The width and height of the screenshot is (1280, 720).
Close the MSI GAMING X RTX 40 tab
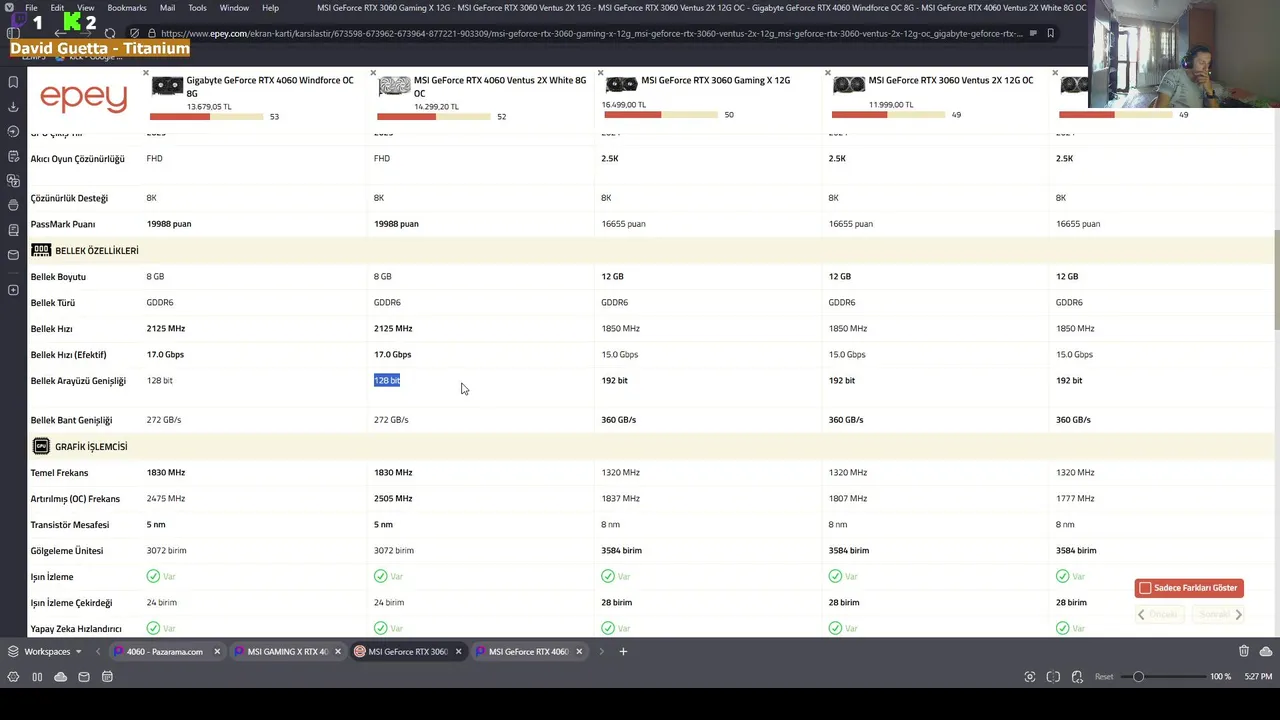[x=337, y=651]
